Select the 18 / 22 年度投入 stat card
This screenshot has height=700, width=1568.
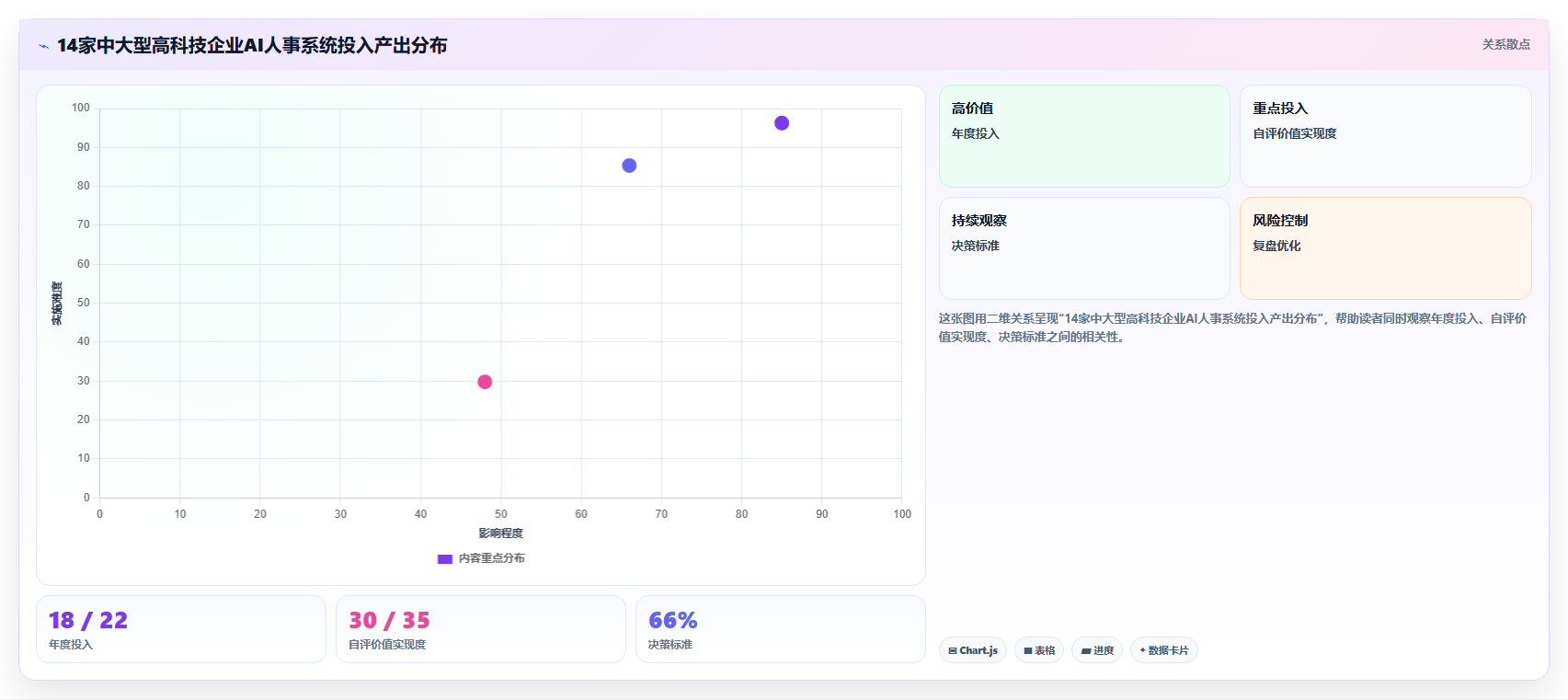(x=181, y=629)
